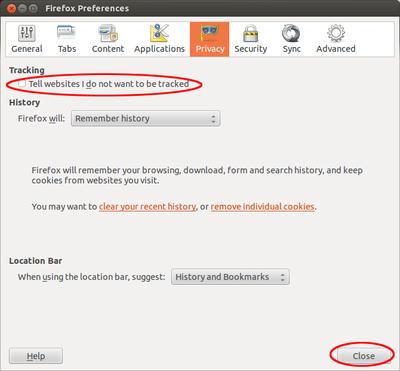Click the Close button at bottom right

363,356
